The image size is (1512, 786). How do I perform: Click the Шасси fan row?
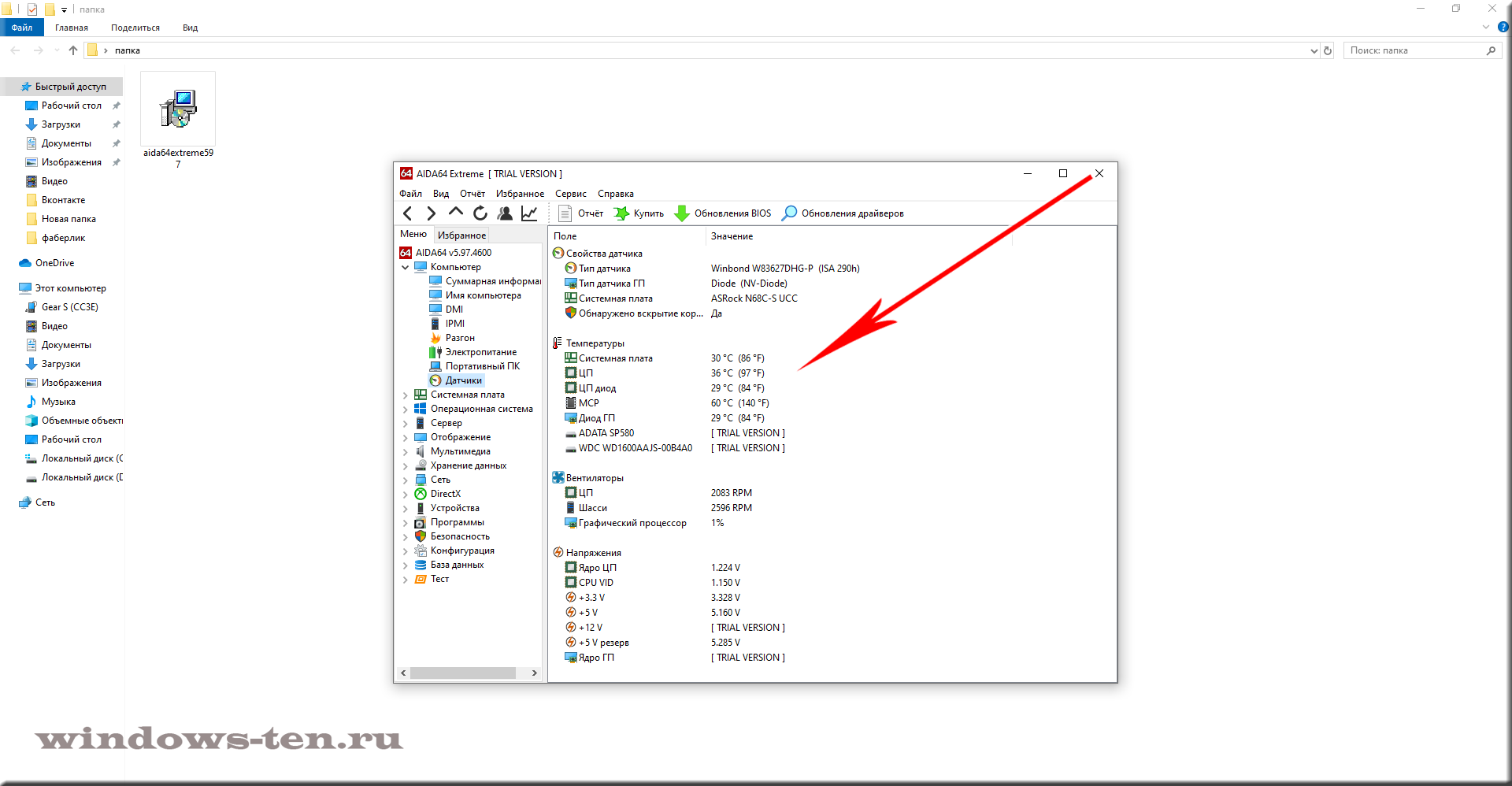(832, 508)
